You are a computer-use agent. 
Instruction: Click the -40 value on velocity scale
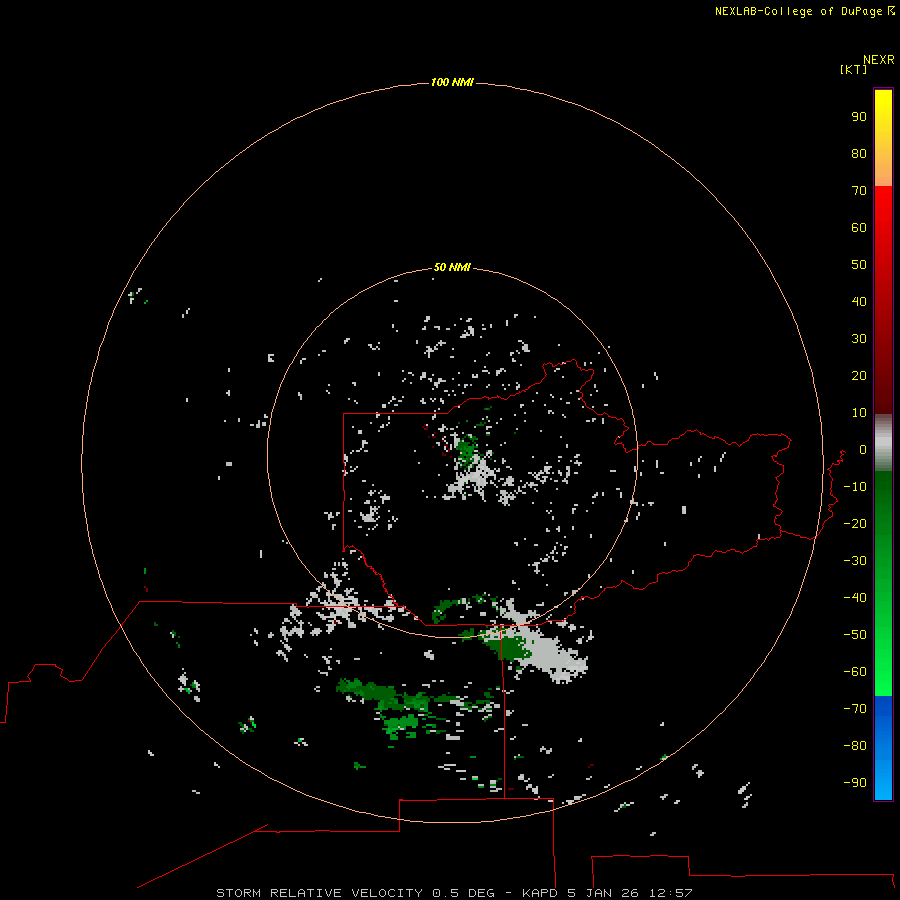pos(855,598)
